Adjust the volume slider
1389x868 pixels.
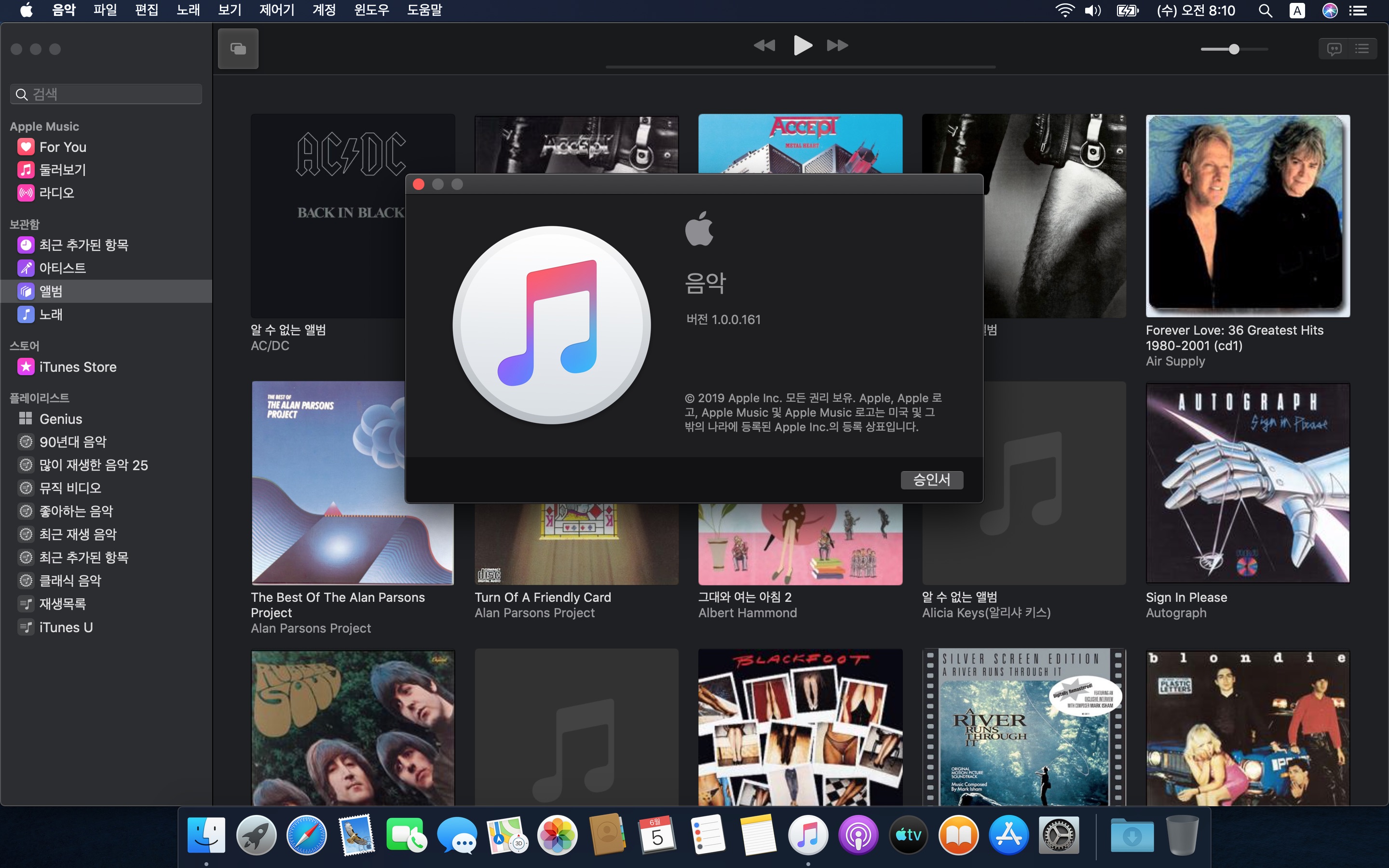1234,49
